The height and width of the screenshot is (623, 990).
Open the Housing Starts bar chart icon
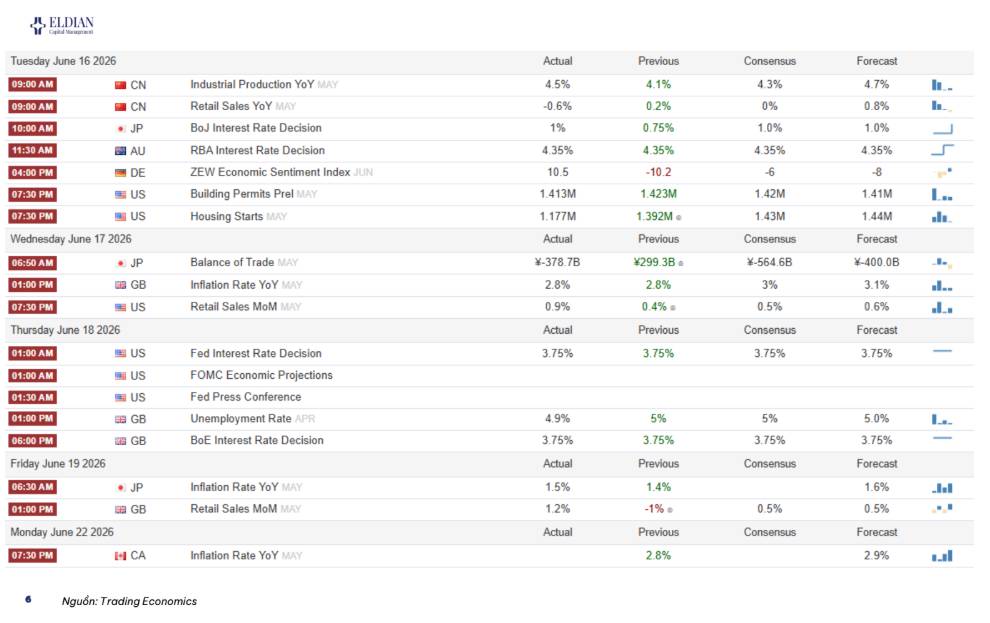coord(941,217)
